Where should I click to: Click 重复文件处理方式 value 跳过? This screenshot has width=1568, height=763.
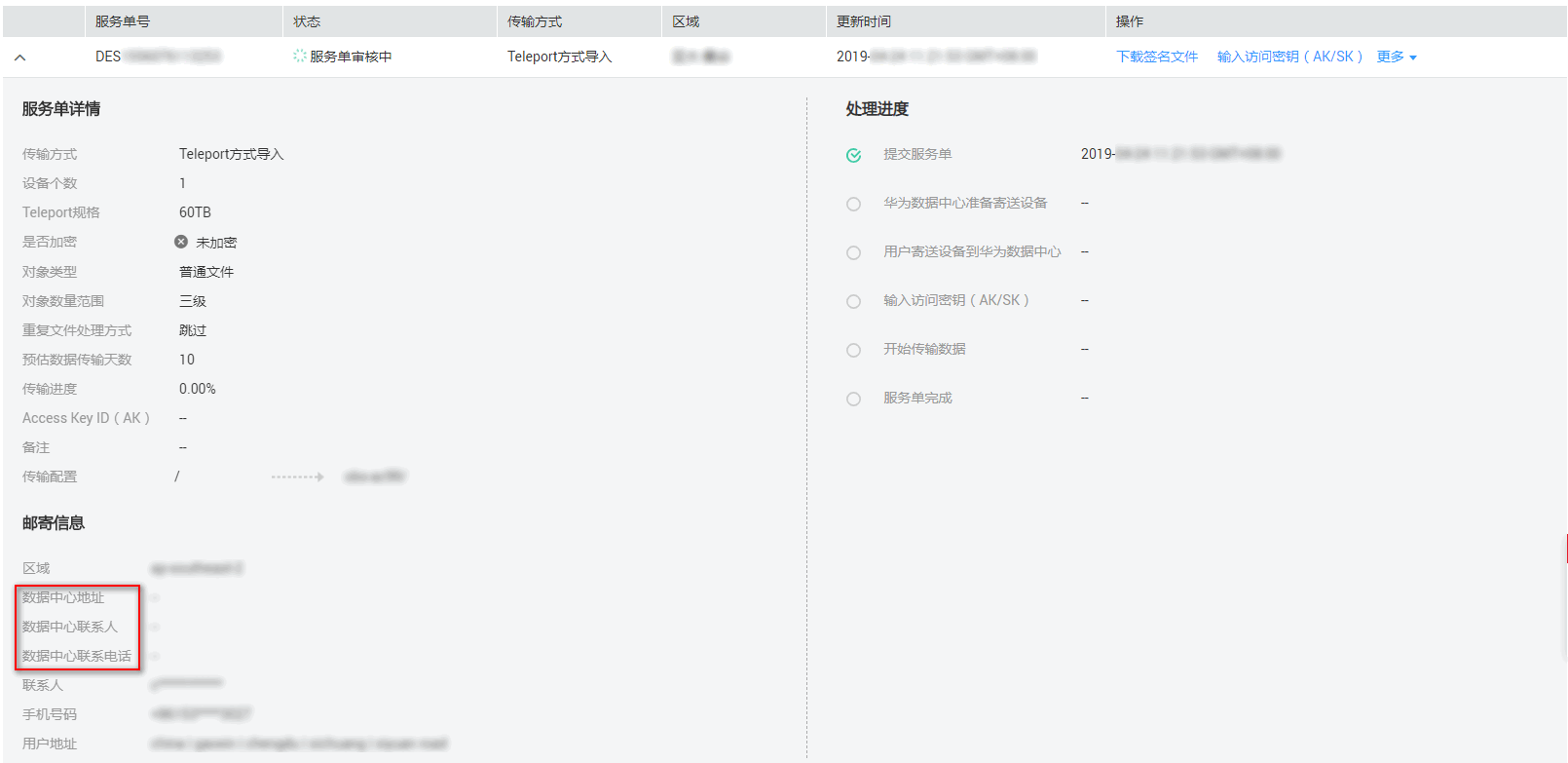point(193,330)
